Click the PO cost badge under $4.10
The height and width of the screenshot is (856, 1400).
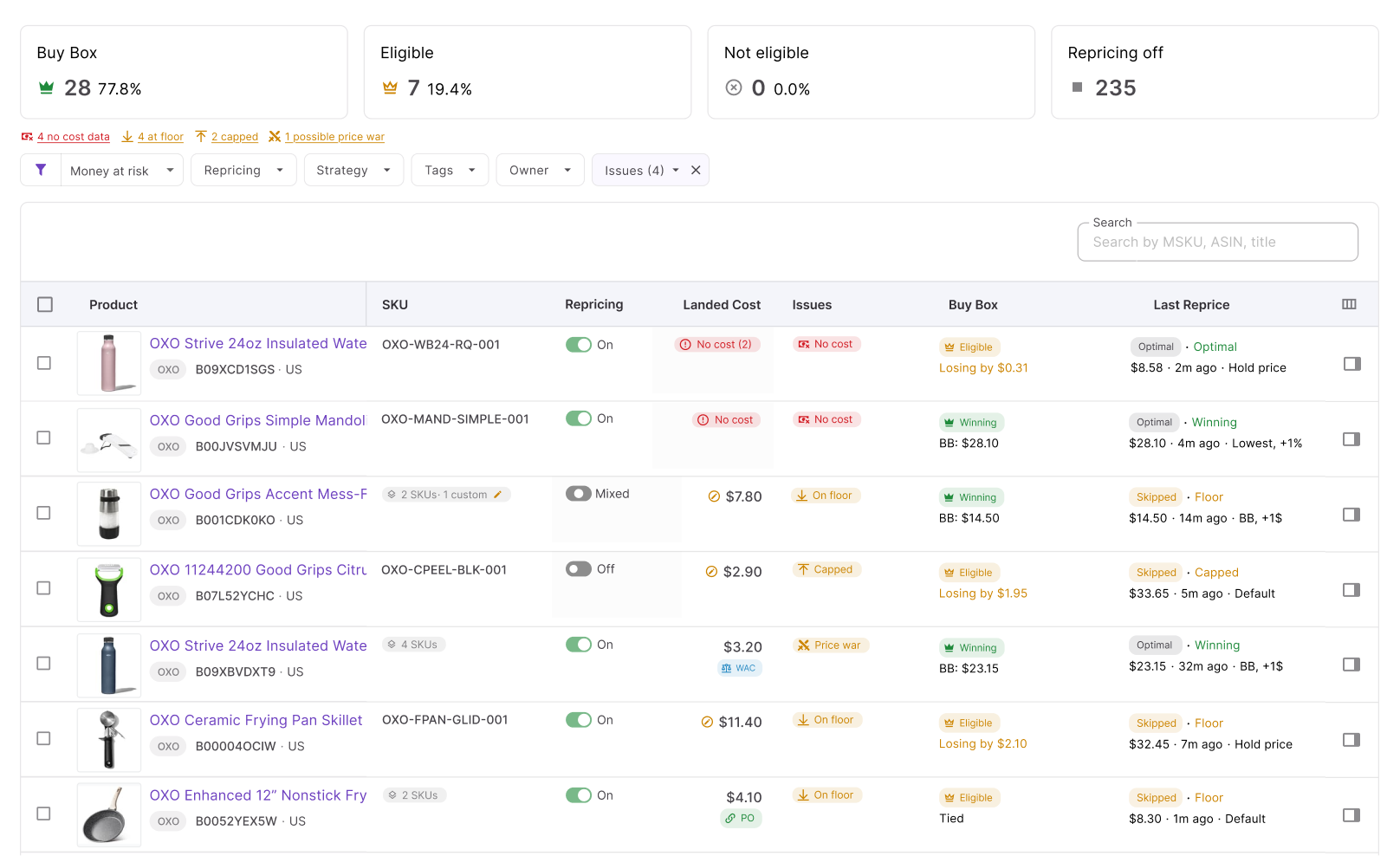tap(741, 818)
